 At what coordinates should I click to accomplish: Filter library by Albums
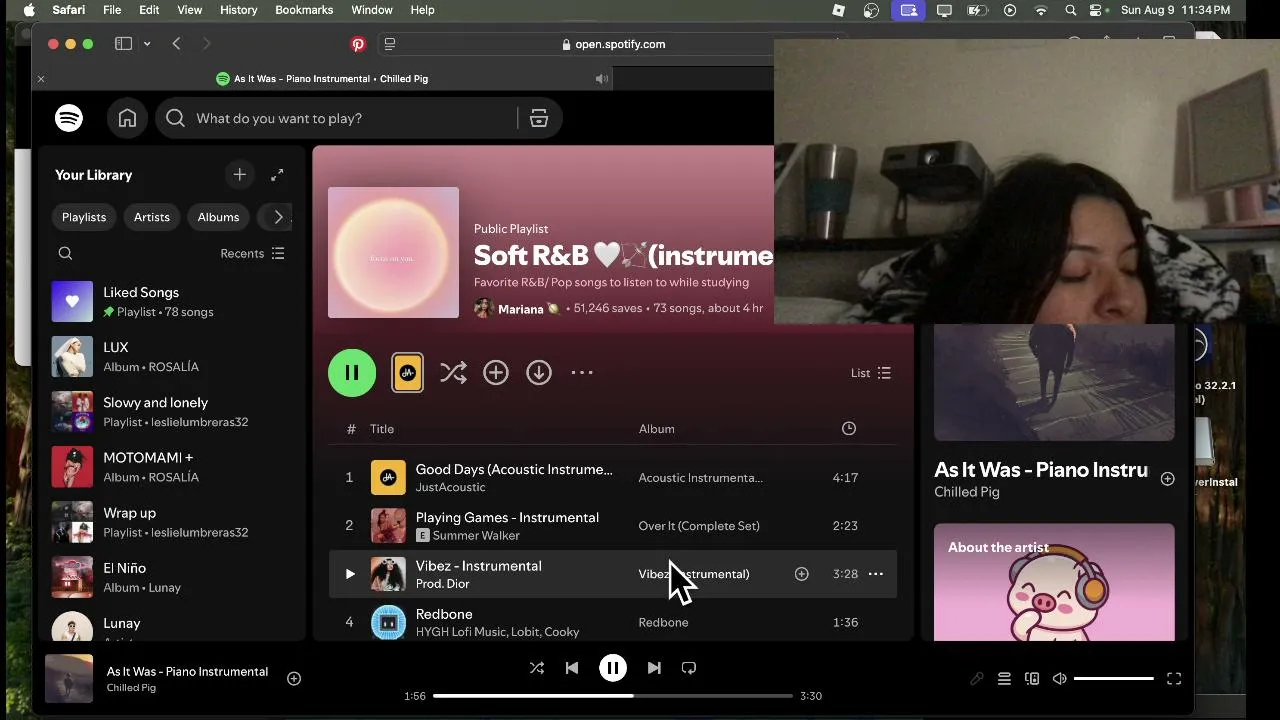(x=218, y=217)
